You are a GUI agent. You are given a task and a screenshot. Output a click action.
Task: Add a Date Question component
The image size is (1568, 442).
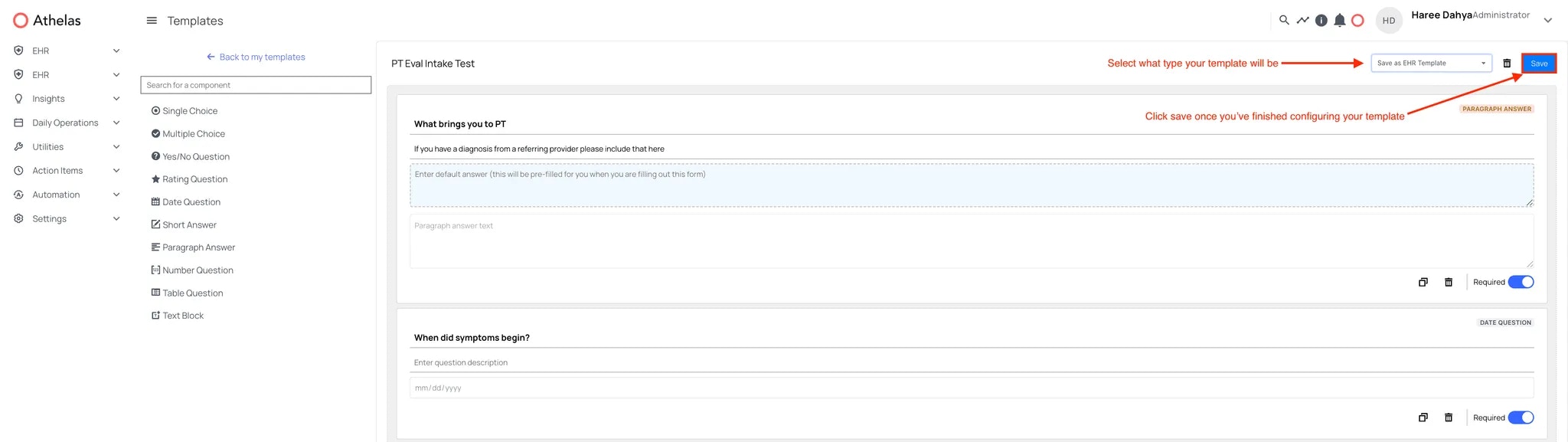coord(186,202)
